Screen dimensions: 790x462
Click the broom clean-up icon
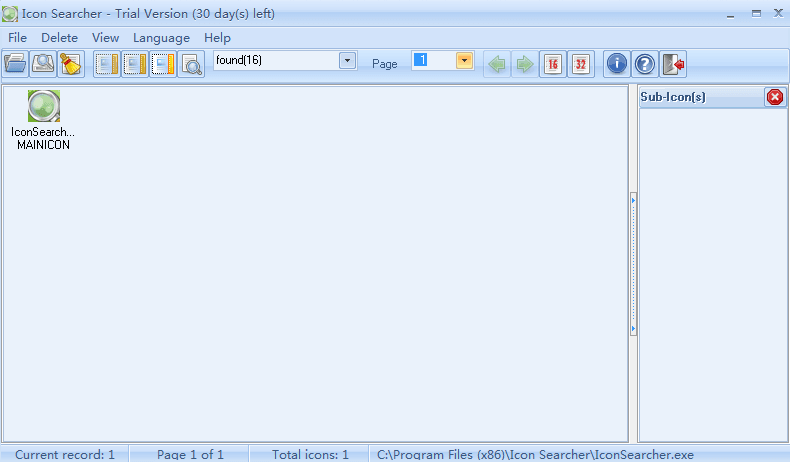69,64
